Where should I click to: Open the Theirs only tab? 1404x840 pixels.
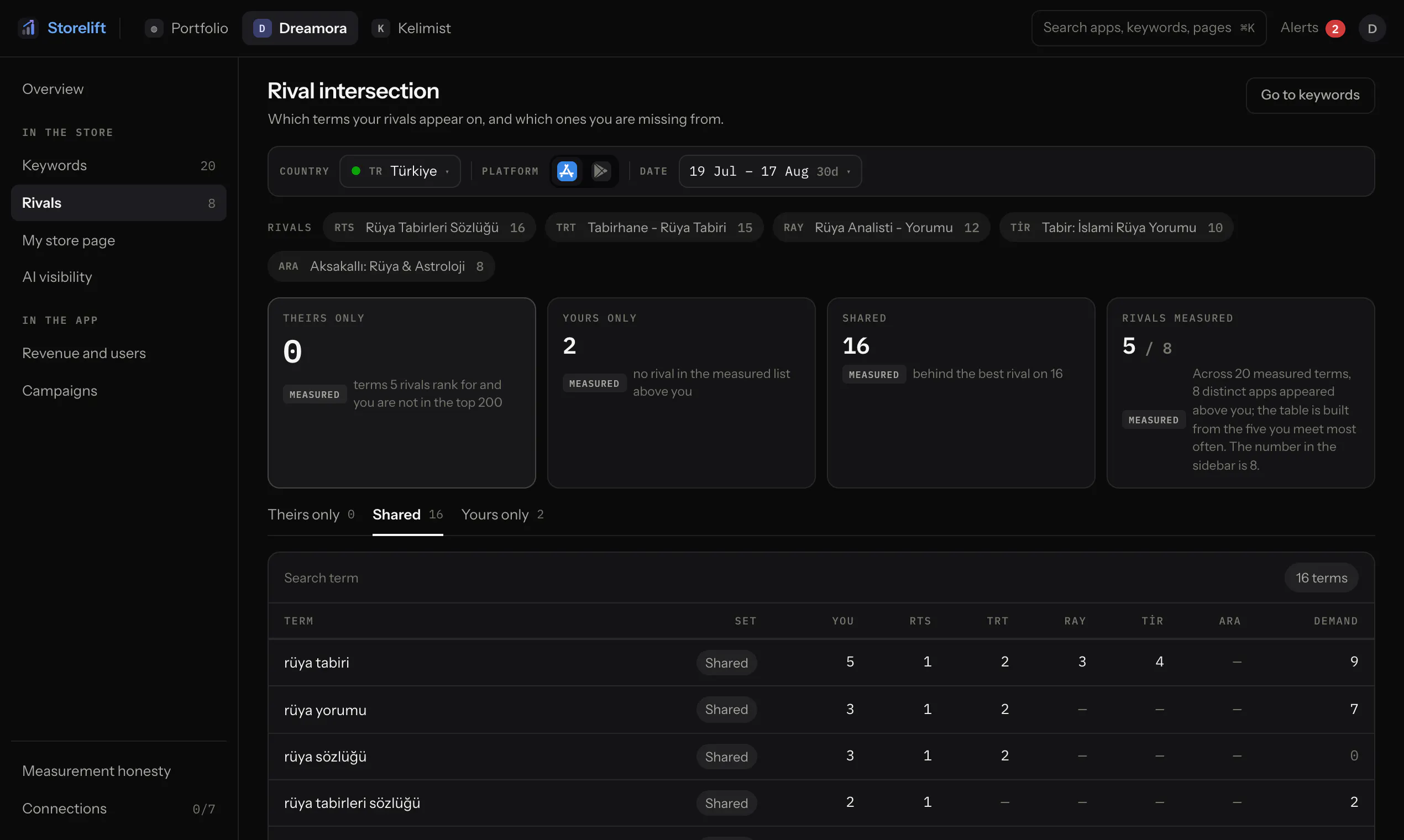311,514
